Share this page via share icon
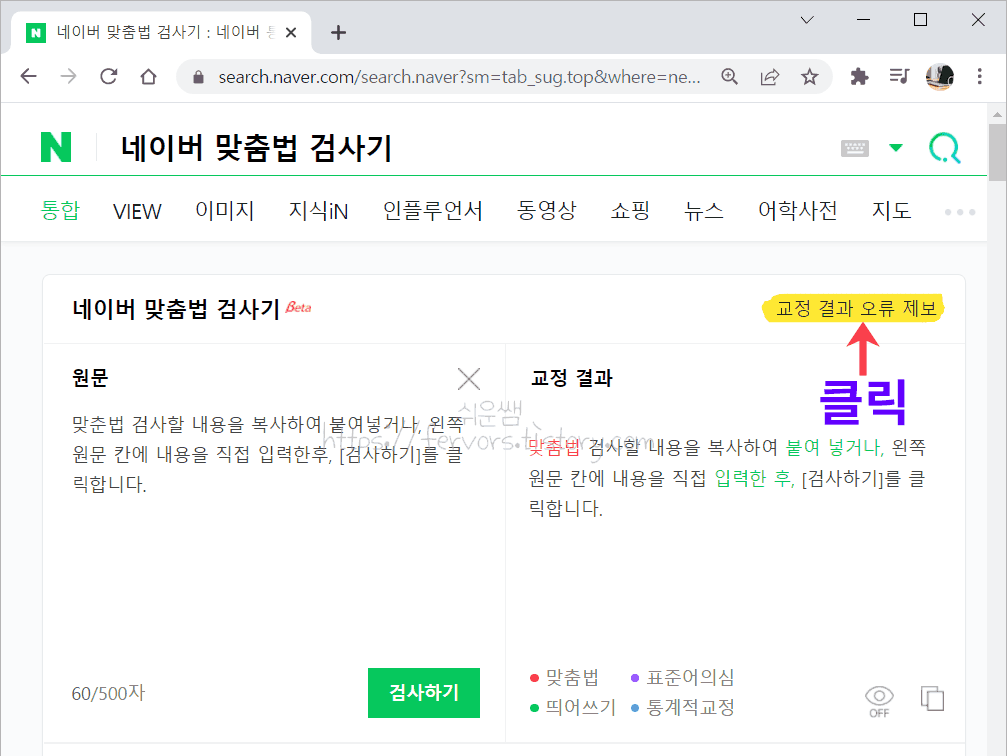This screenshot has height=756, width=1007. pyautogui.click(x=769, y=76)
